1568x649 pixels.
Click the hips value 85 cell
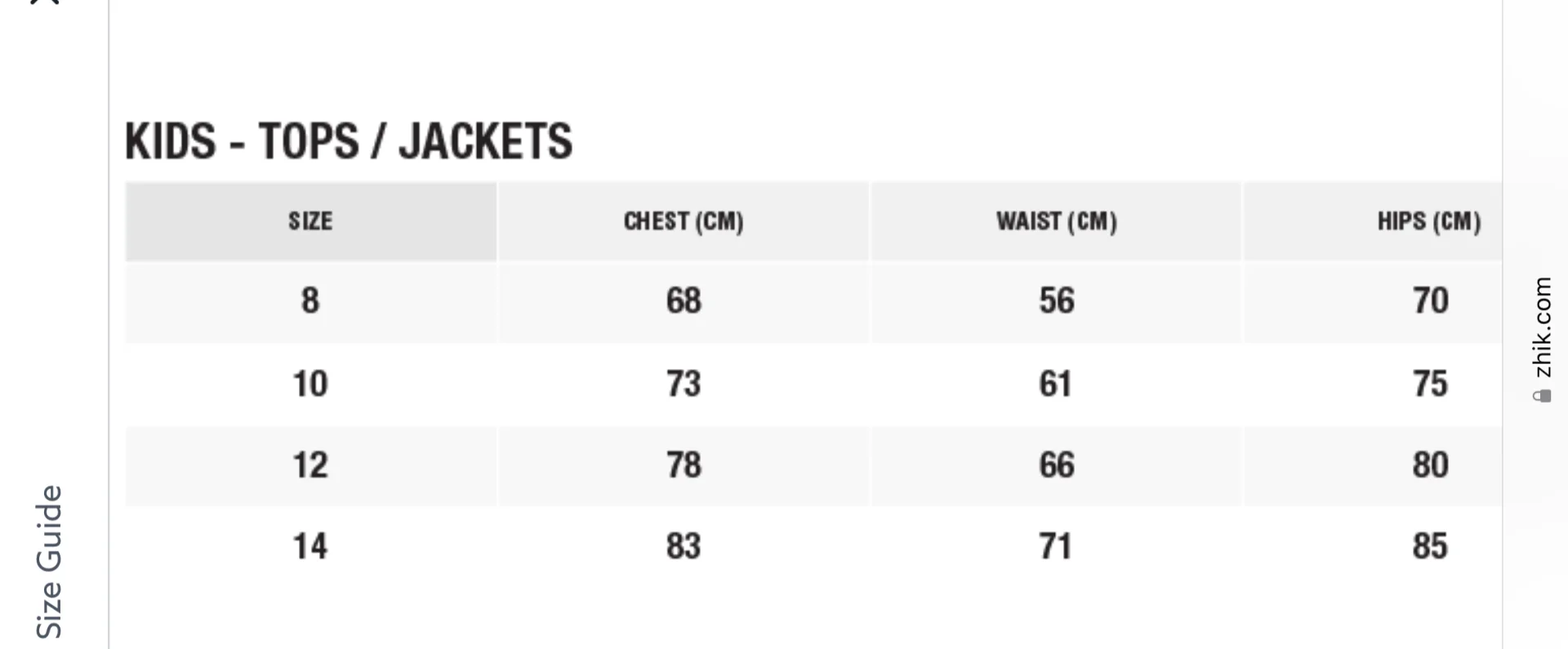1430,546
